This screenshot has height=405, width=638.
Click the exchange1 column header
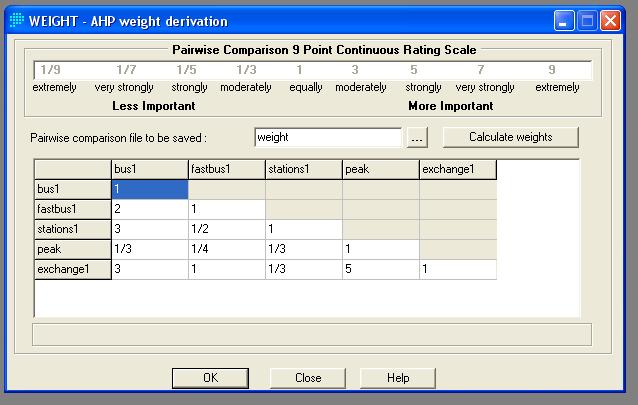coord(457,169)
